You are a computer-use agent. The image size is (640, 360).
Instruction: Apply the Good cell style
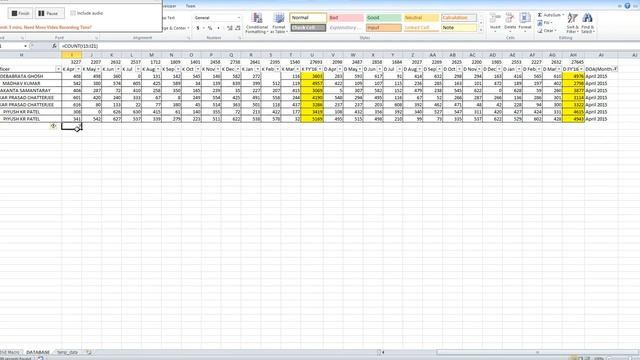pyautogui.click(x=383, y=18)
